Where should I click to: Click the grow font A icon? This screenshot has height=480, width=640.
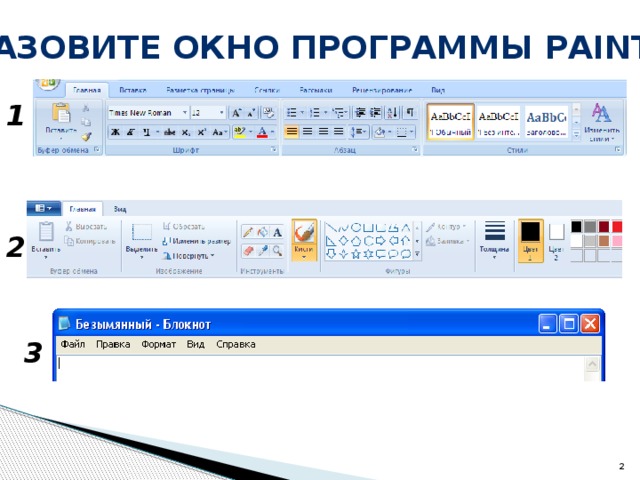(x=236, y=113)
